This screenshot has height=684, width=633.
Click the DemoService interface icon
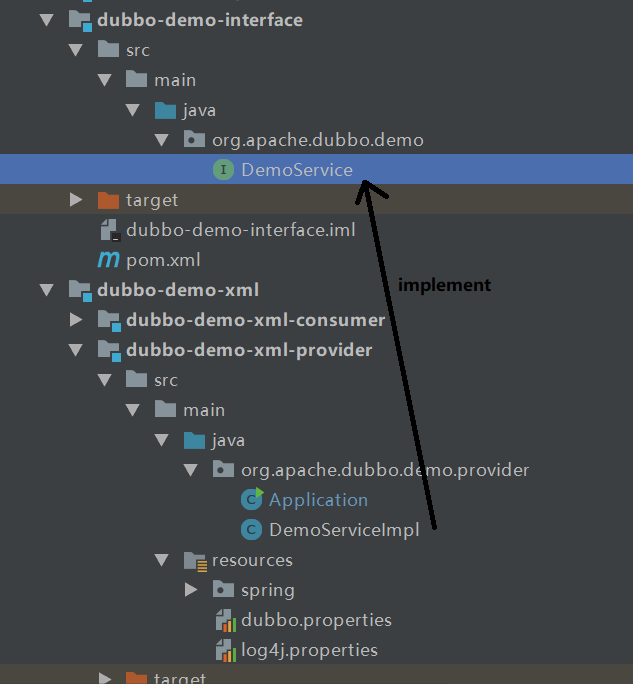pos(223,170)
